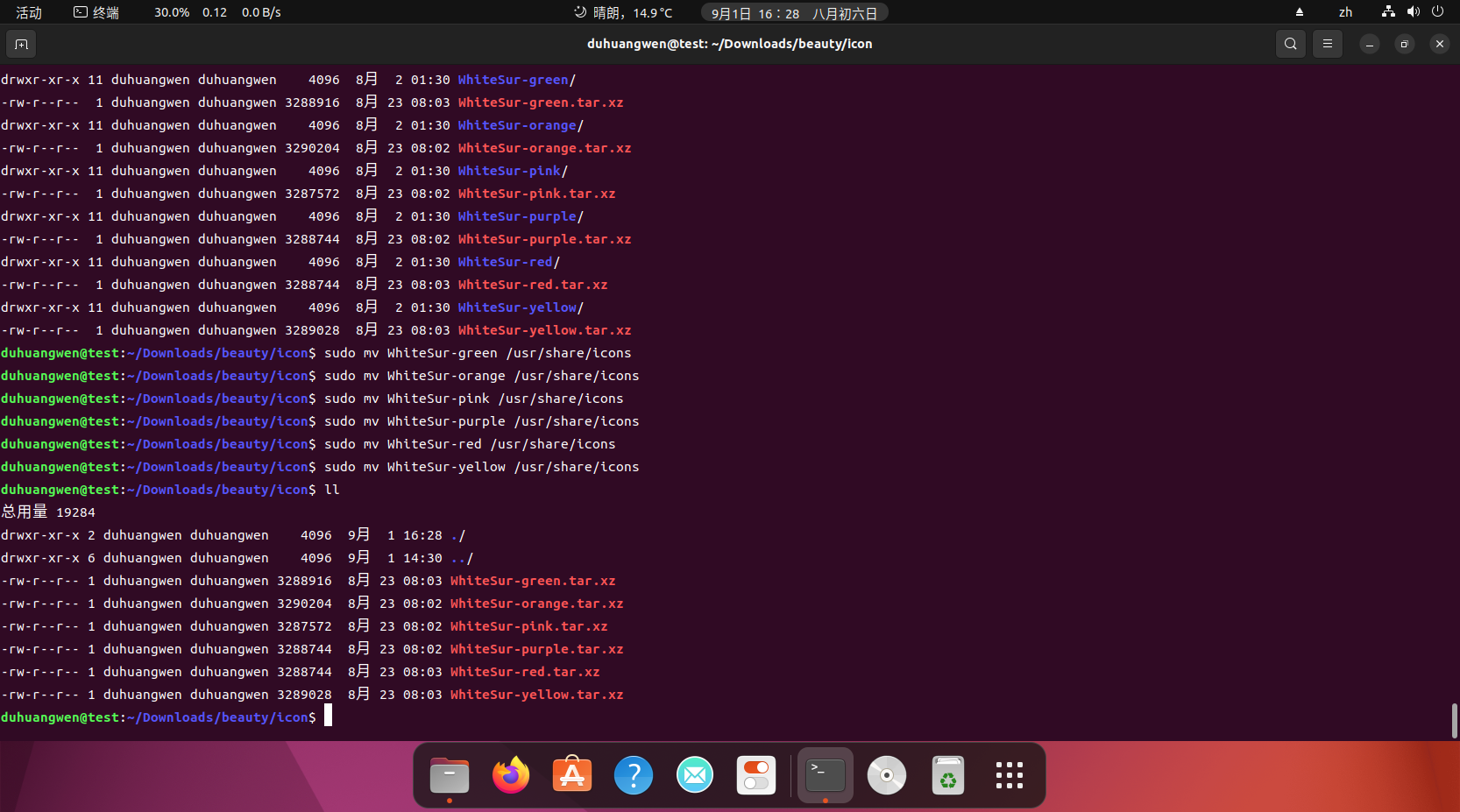Image resolution: width=1460 pixels, height=812 pixels.
Task: Open the weather indicator showing 14.9 °C
Action: coord(623,12)
